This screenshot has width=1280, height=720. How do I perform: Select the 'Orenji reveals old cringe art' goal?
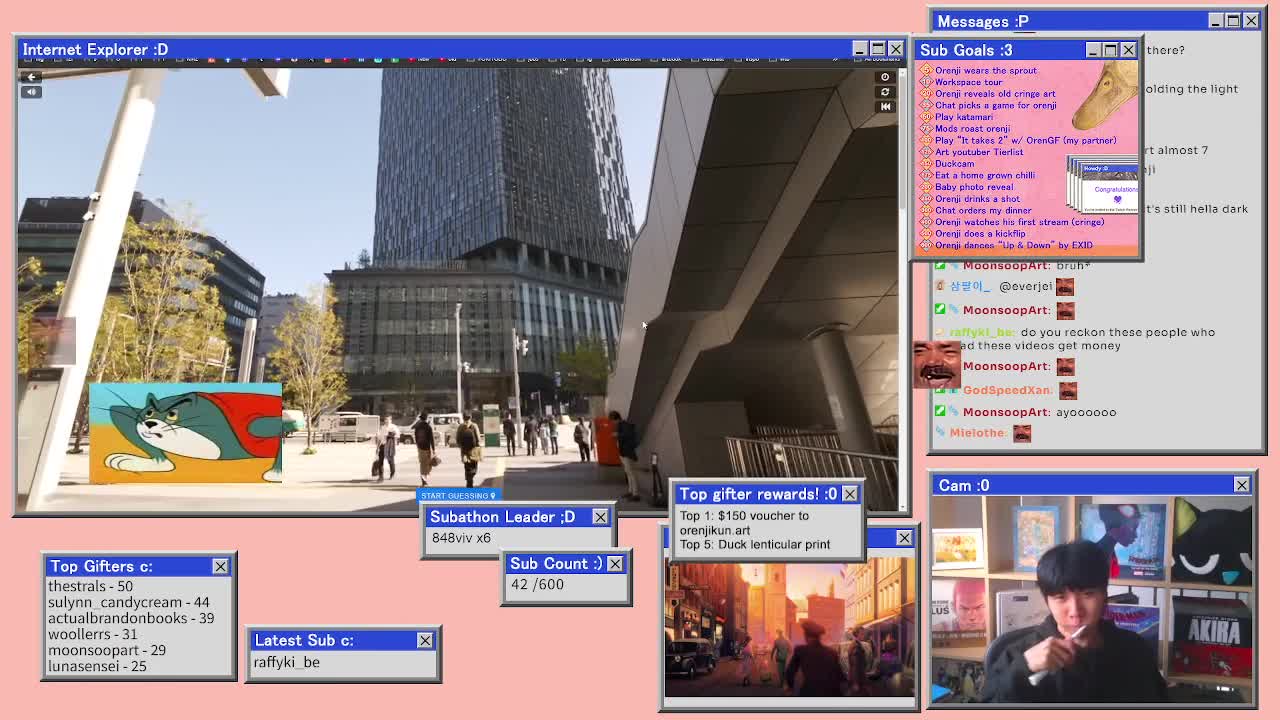995,94
